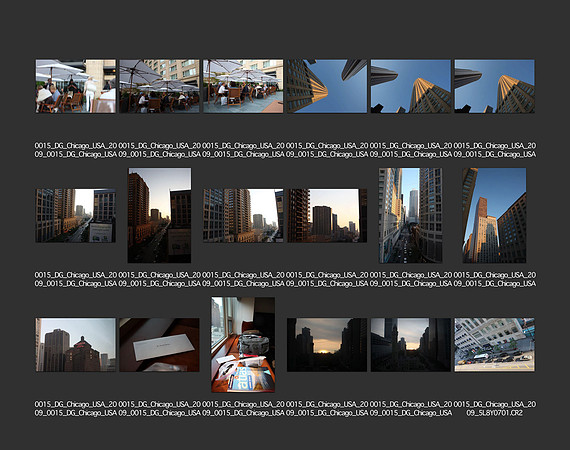Pick dusk buildings photo with red neon sign
The width and height of the screenshot is (570, 450).
tap(76, 345)
